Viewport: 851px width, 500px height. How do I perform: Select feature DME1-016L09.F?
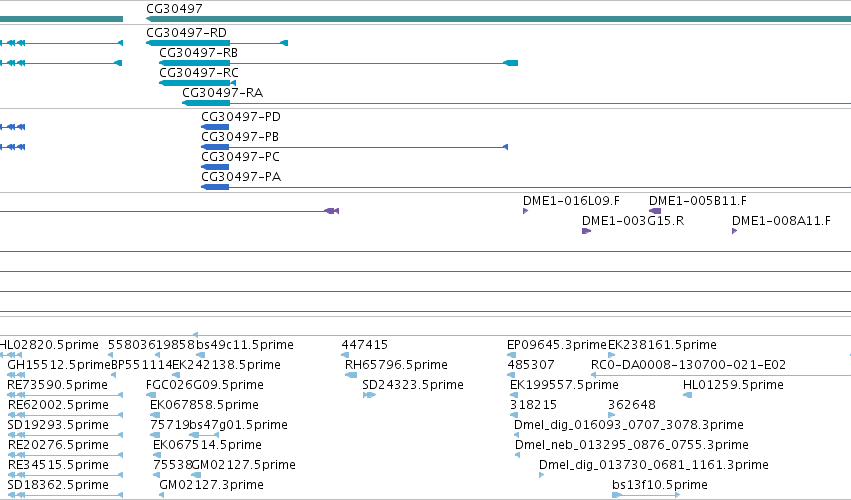click(x=571, y=201)
